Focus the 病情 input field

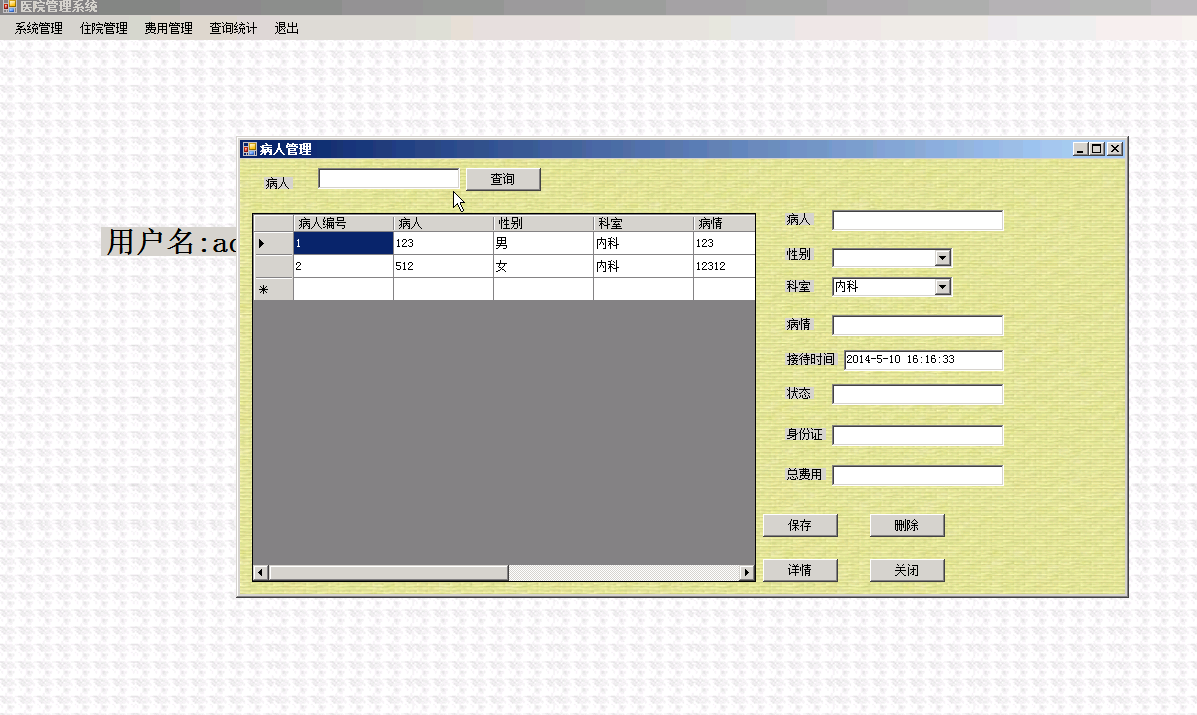pos(918,326)
